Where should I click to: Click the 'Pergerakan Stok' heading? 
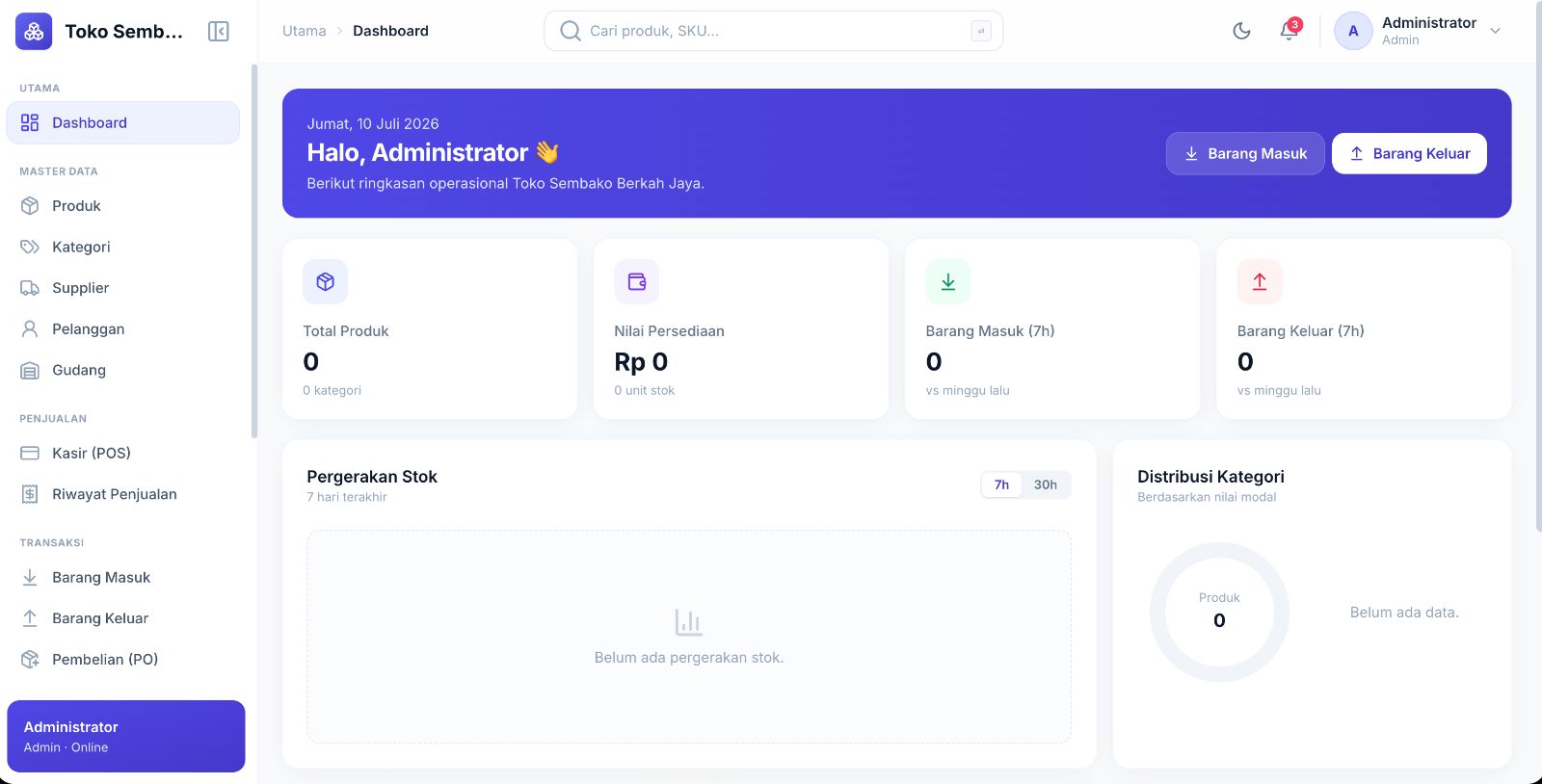(x=372, y=477)
